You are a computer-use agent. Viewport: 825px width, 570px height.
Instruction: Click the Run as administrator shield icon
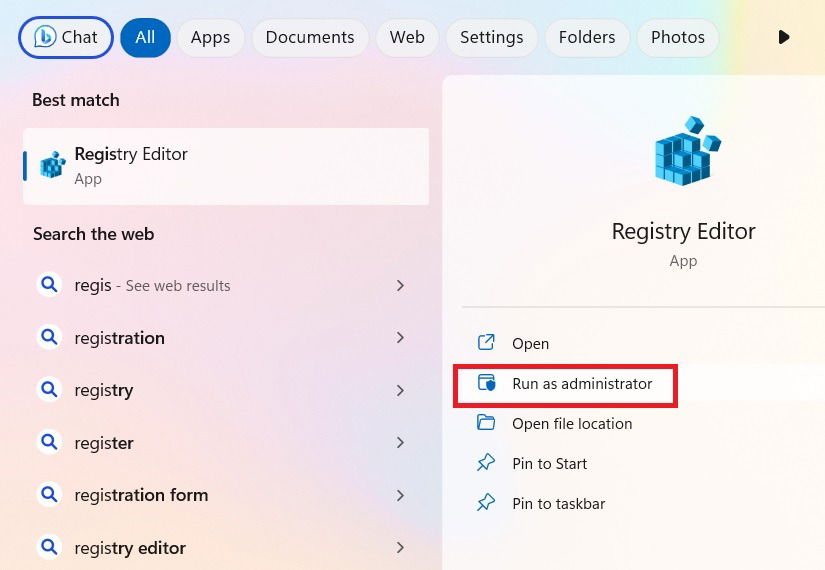(x=486, y=383)
